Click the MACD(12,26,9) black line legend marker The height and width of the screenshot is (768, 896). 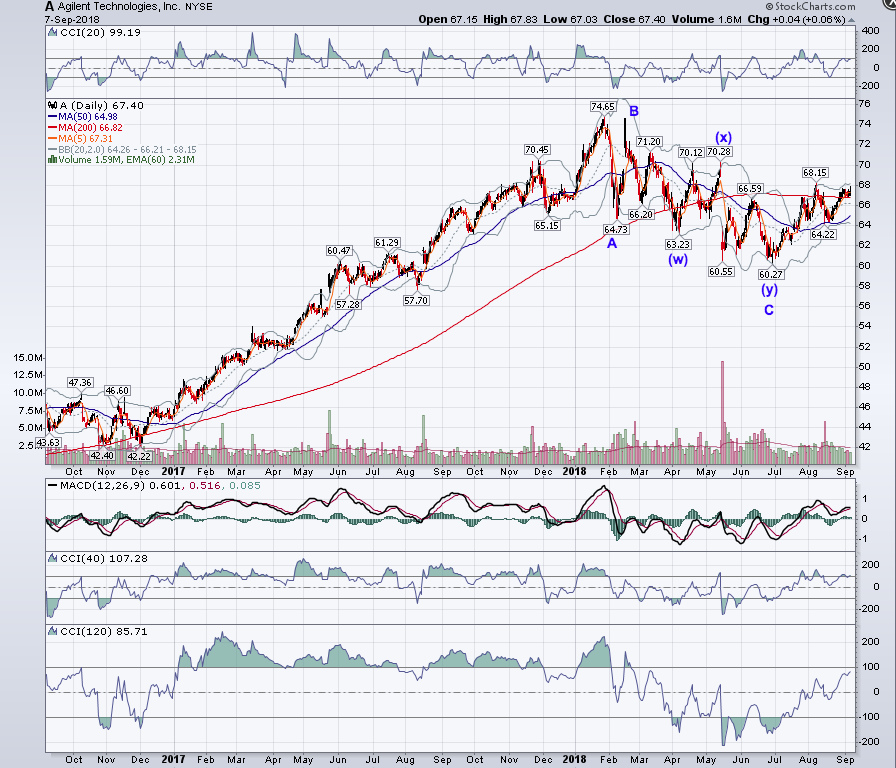[53, 486]
